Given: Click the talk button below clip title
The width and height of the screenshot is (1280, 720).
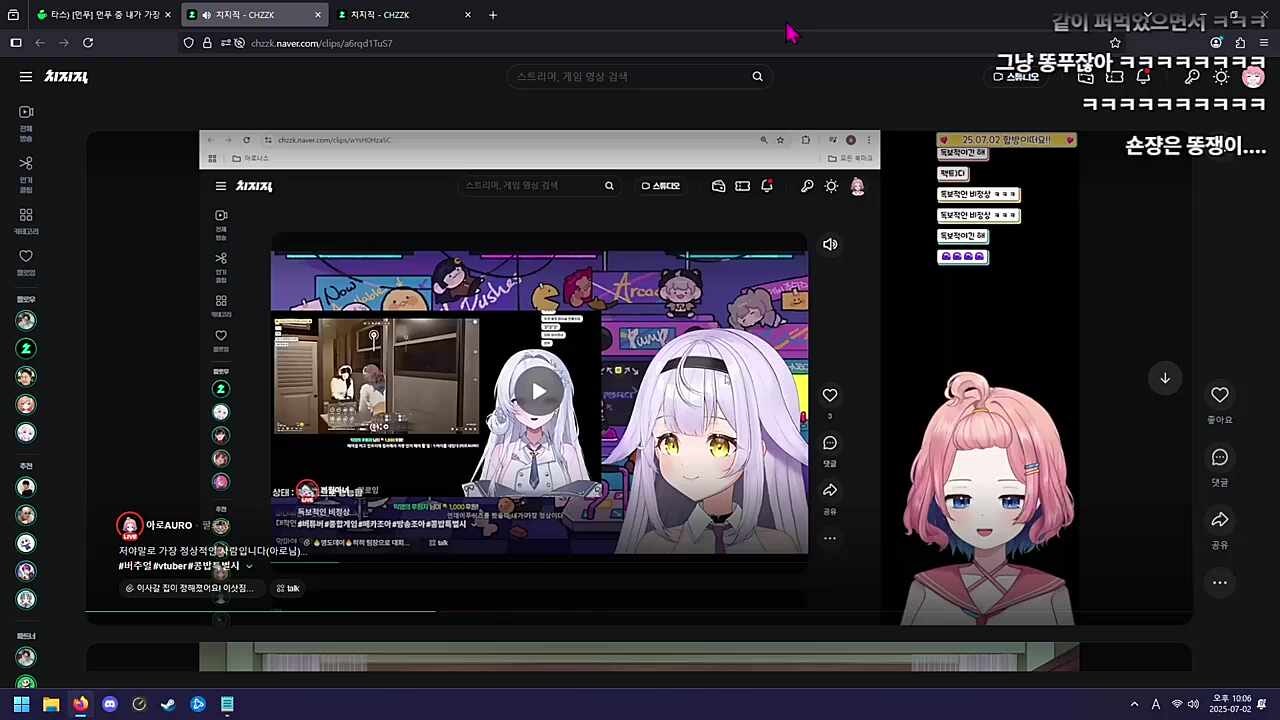Looking at the screenshot, I should (288, 588).
